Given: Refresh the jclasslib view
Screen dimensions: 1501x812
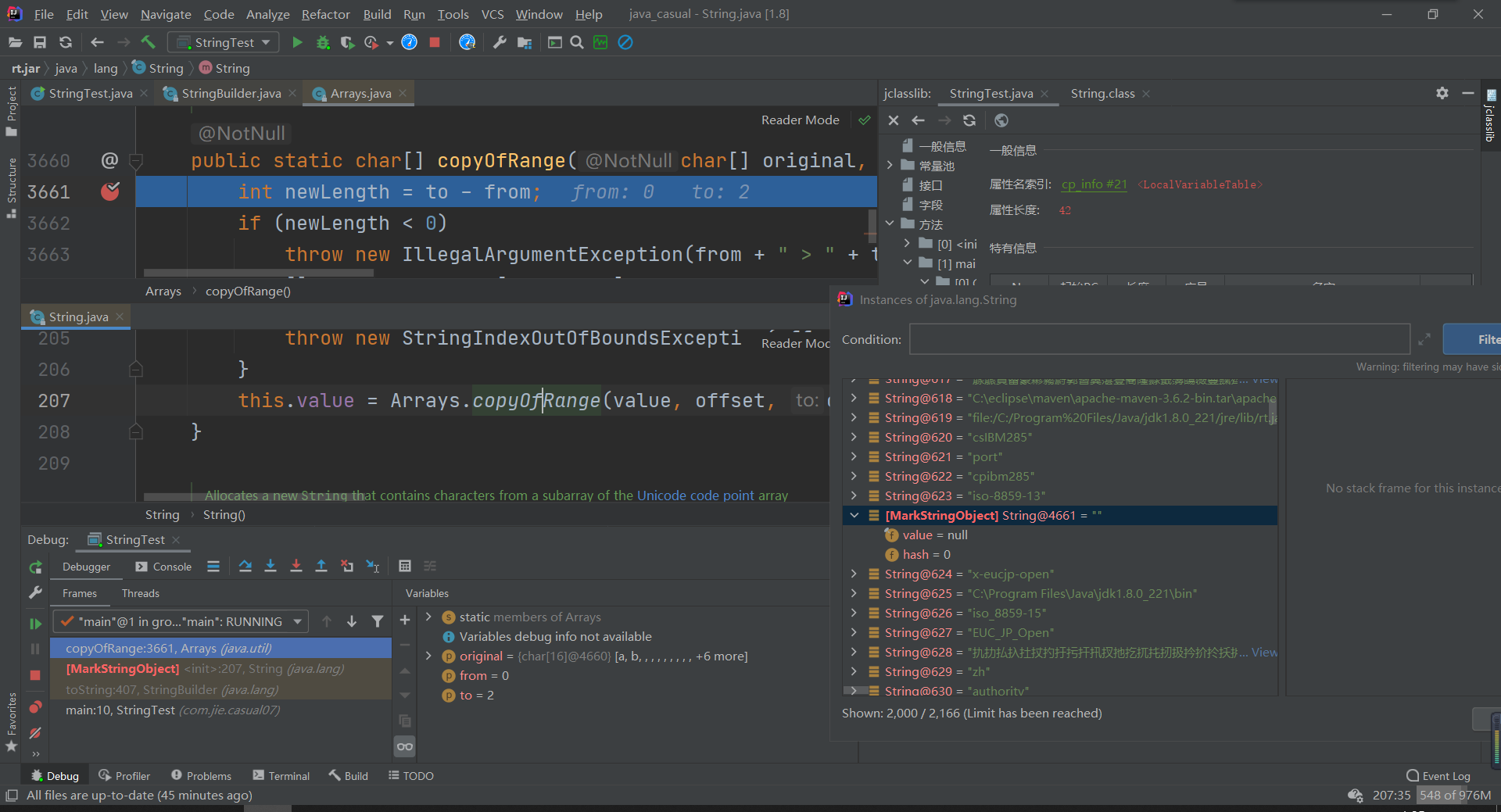Looking at the screenshot, I should point(969,120).
